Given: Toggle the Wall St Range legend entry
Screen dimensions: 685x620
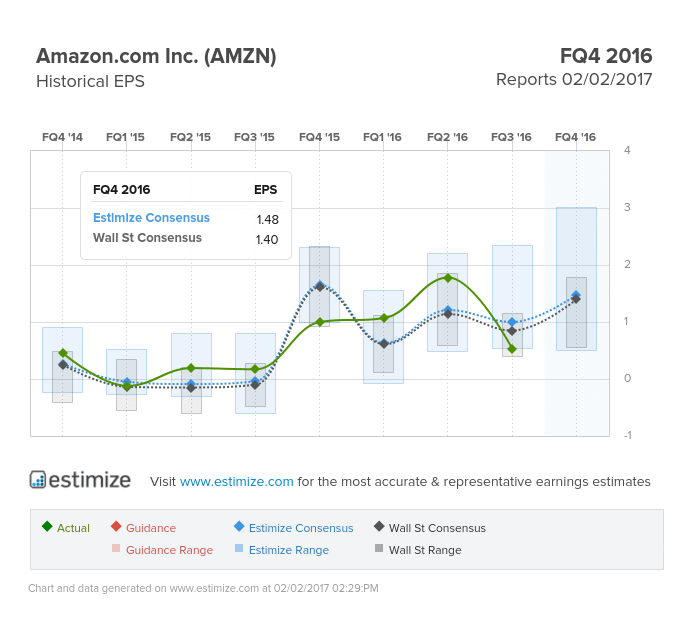Looking at the screenshot, I should pos(418,550).
